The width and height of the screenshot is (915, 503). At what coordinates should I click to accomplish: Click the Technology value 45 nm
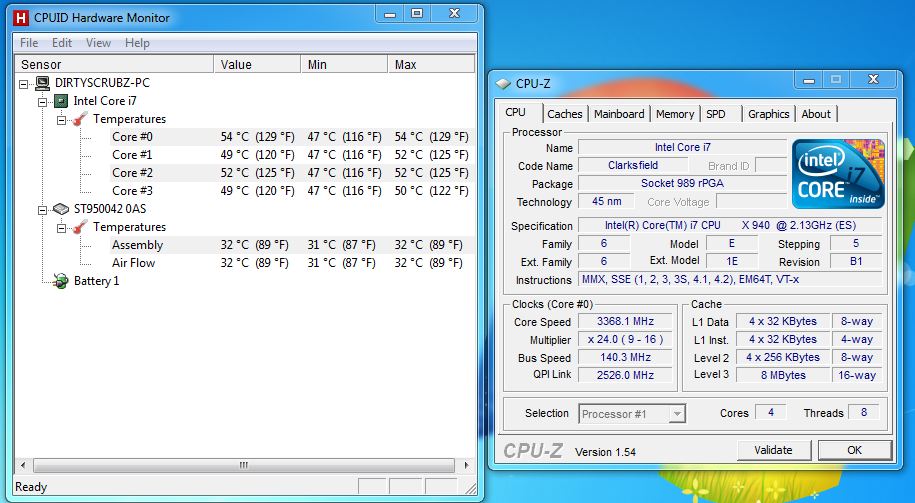tap(606, 201)
